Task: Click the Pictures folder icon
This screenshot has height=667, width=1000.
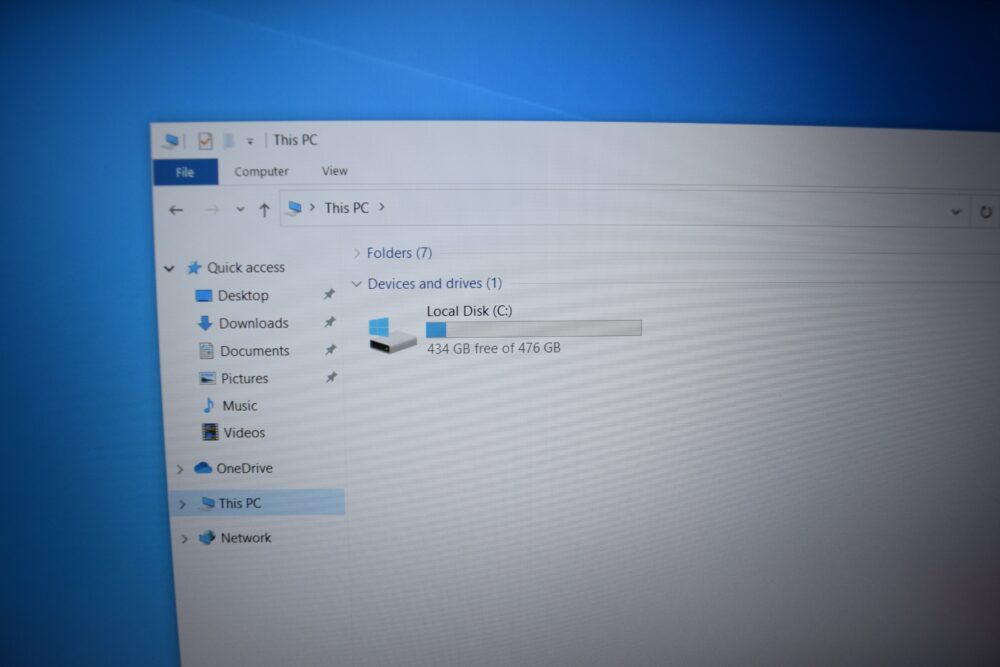Action: click(x=207, y=378)
